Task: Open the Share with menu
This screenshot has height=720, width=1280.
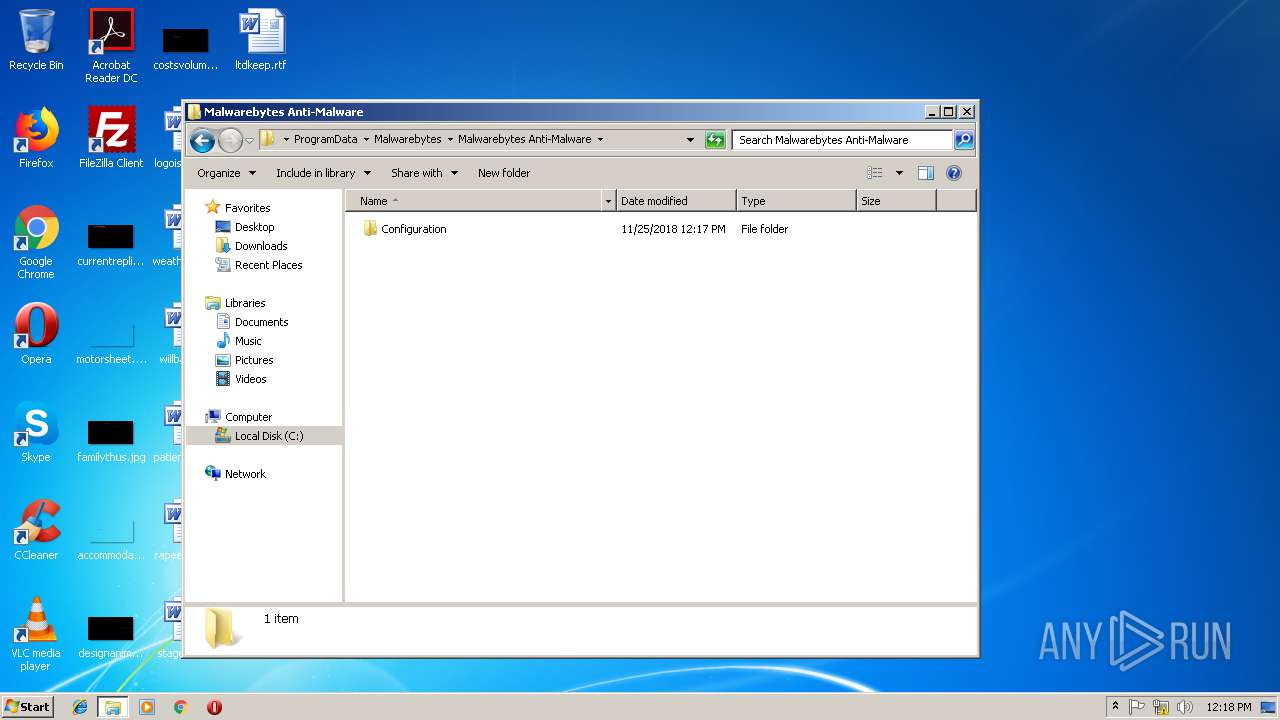Action: pyautogui.click(x=424, y=173)
